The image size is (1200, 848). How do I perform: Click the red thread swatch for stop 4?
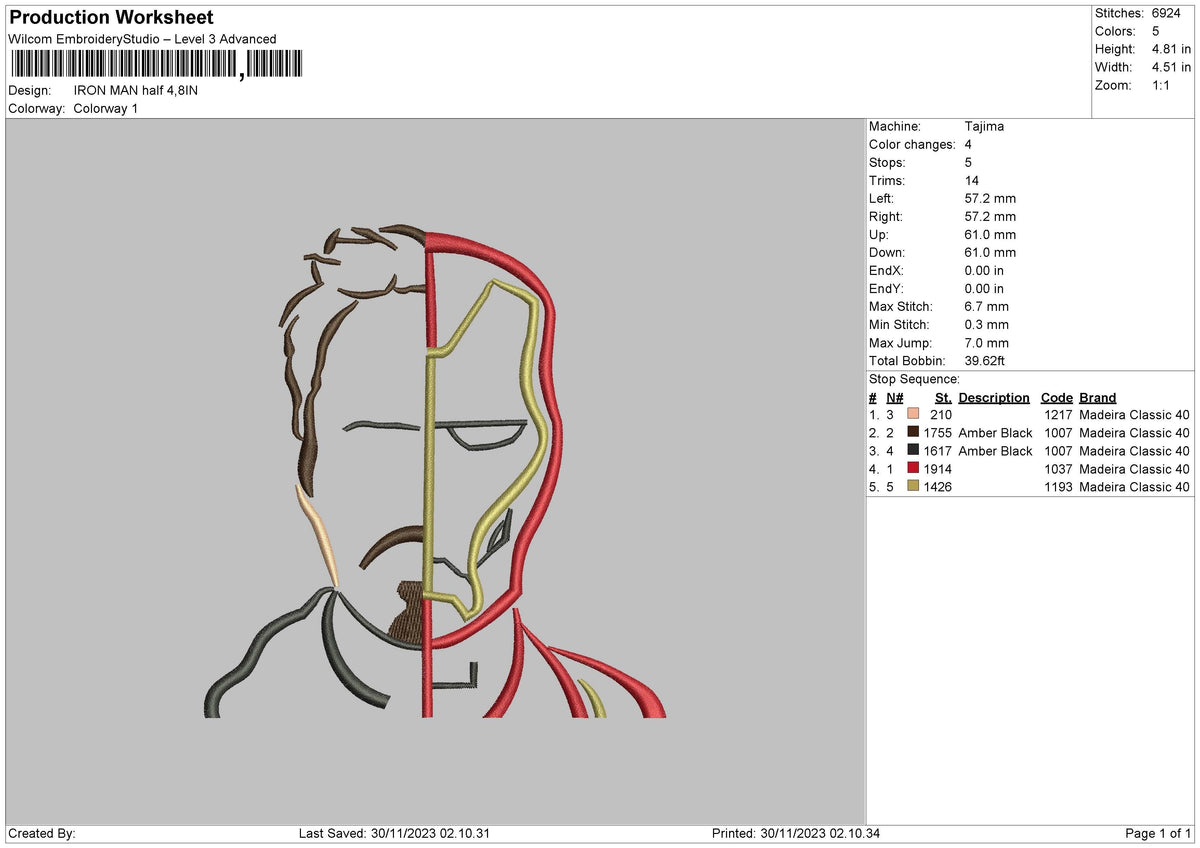913,469
